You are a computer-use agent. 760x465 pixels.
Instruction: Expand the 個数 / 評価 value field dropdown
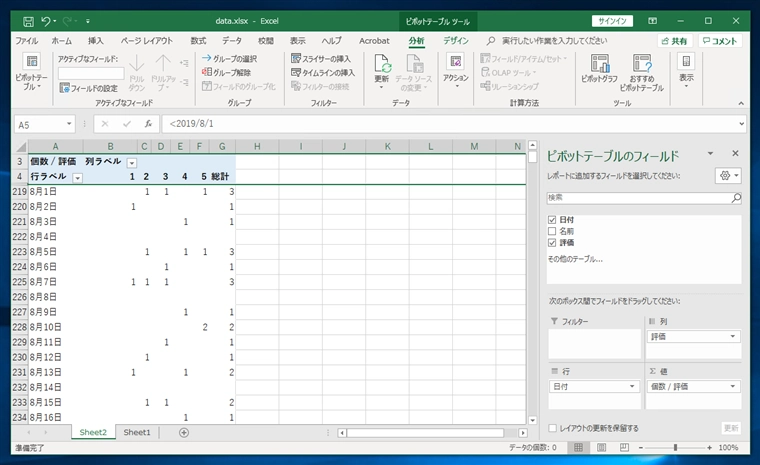734,386
